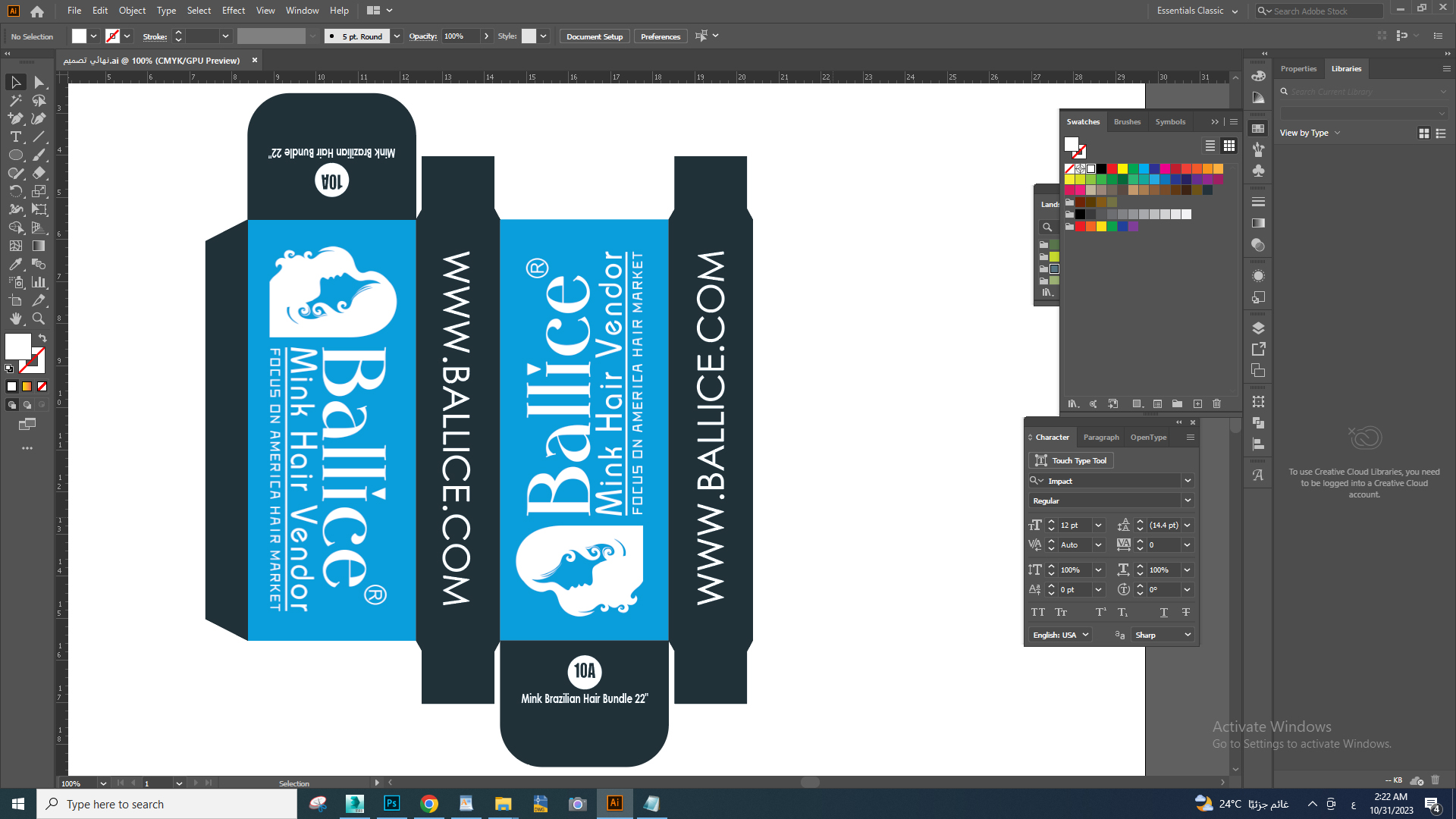Select the Scale tool
Viewport: 1456px width, 819px height.
pos(39,191)
